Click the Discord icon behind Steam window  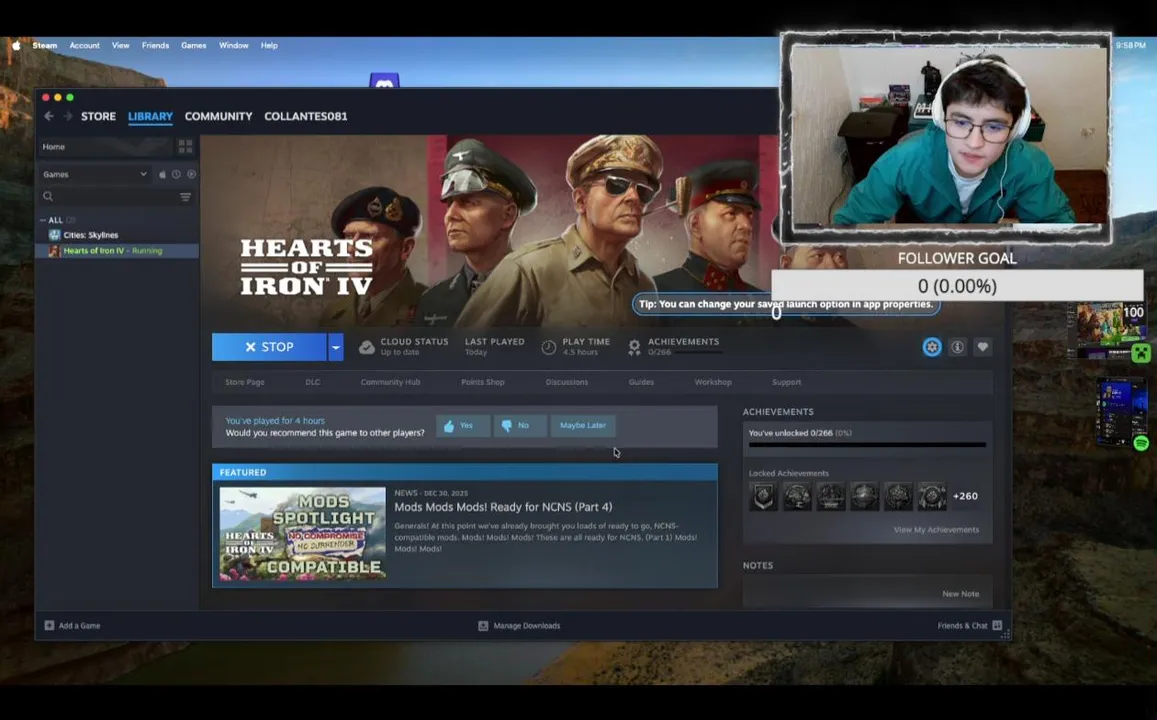[384, 80]
